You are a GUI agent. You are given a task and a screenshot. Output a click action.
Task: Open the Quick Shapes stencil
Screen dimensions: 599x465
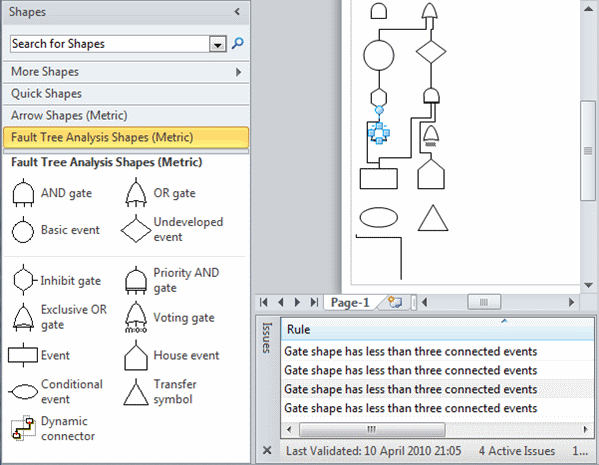[126, 94]
